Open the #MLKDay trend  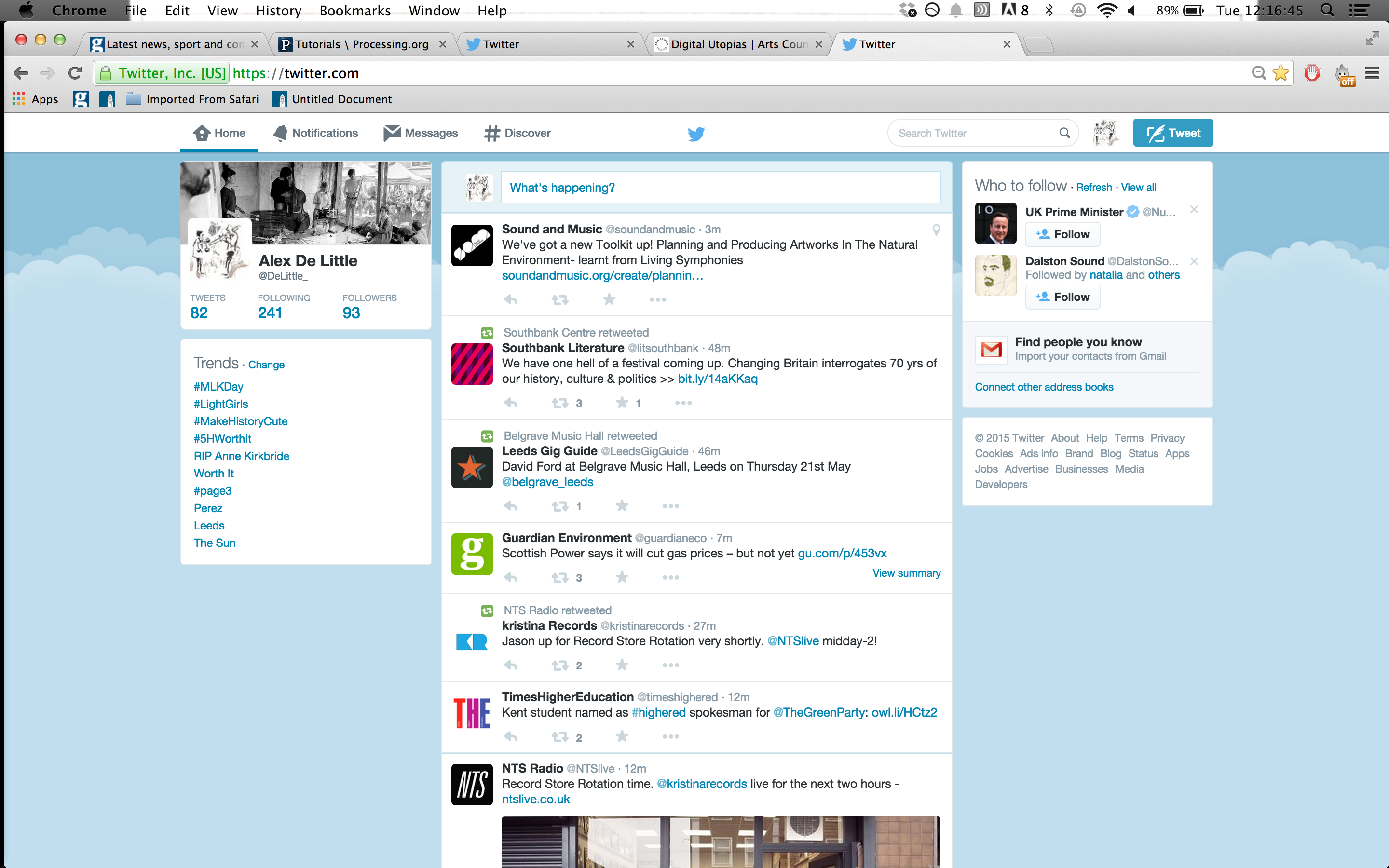[x=218, y=386]
